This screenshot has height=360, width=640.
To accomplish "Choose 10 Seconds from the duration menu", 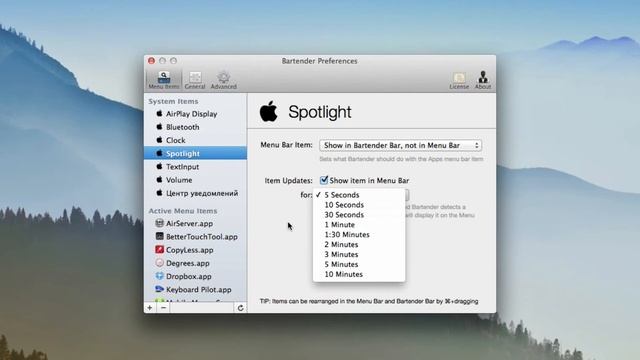I will tap(359, 205).
